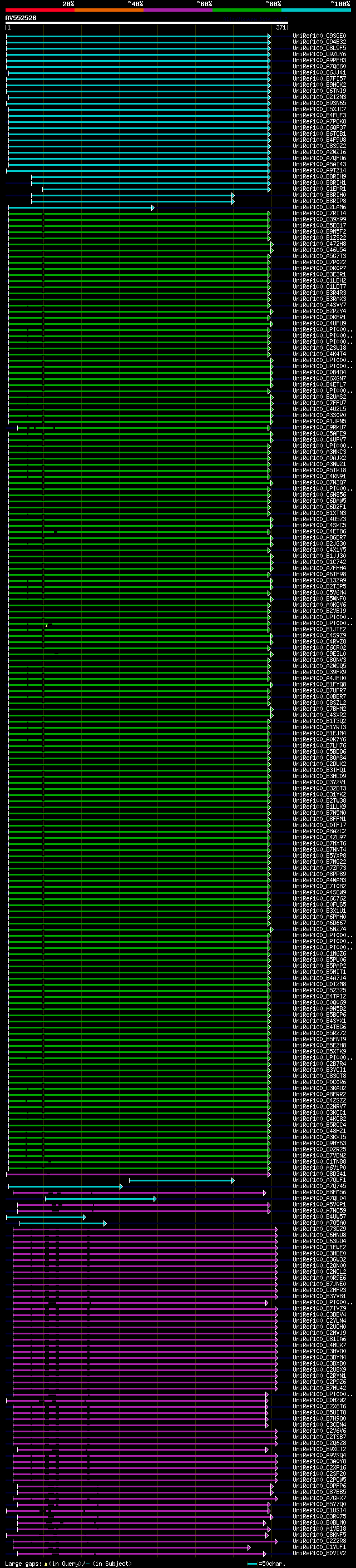Click the cyan alignment bar for UniRef100_Q2LAM6
Screen dimensions: 356x1568
click(x=81, y=207)
